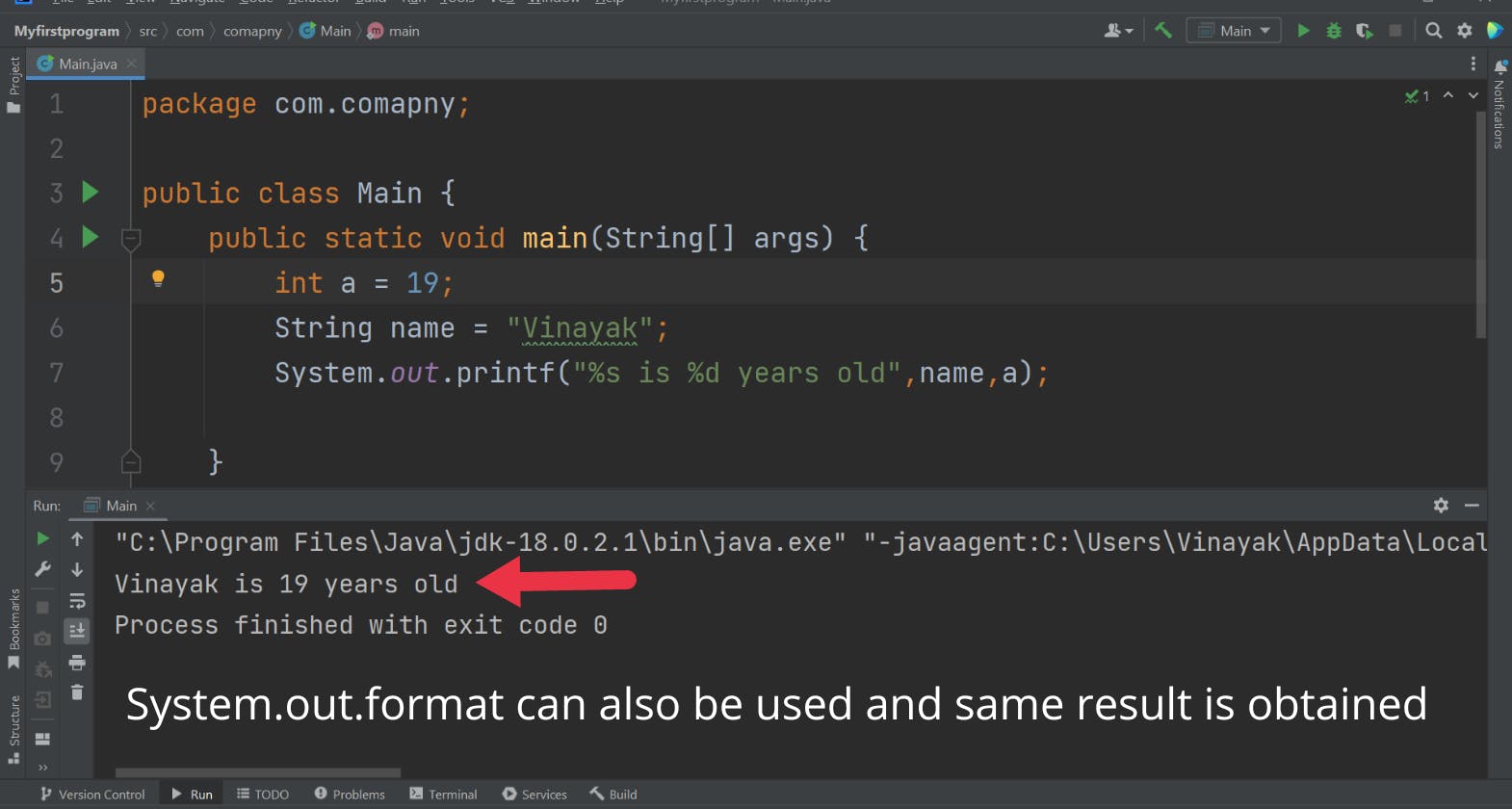Click on the value 19 in line 5
This screenshot has height=809, width=1512.
(x=422, y=283)
